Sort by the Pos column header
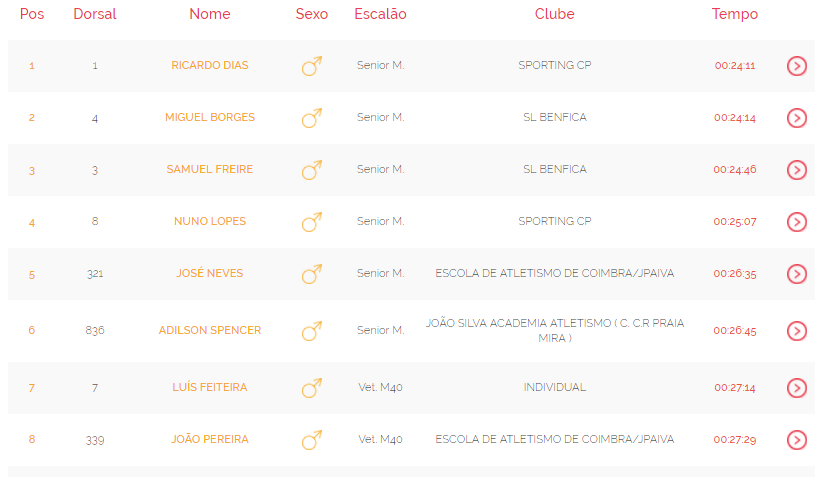 [x=32, y=14]
